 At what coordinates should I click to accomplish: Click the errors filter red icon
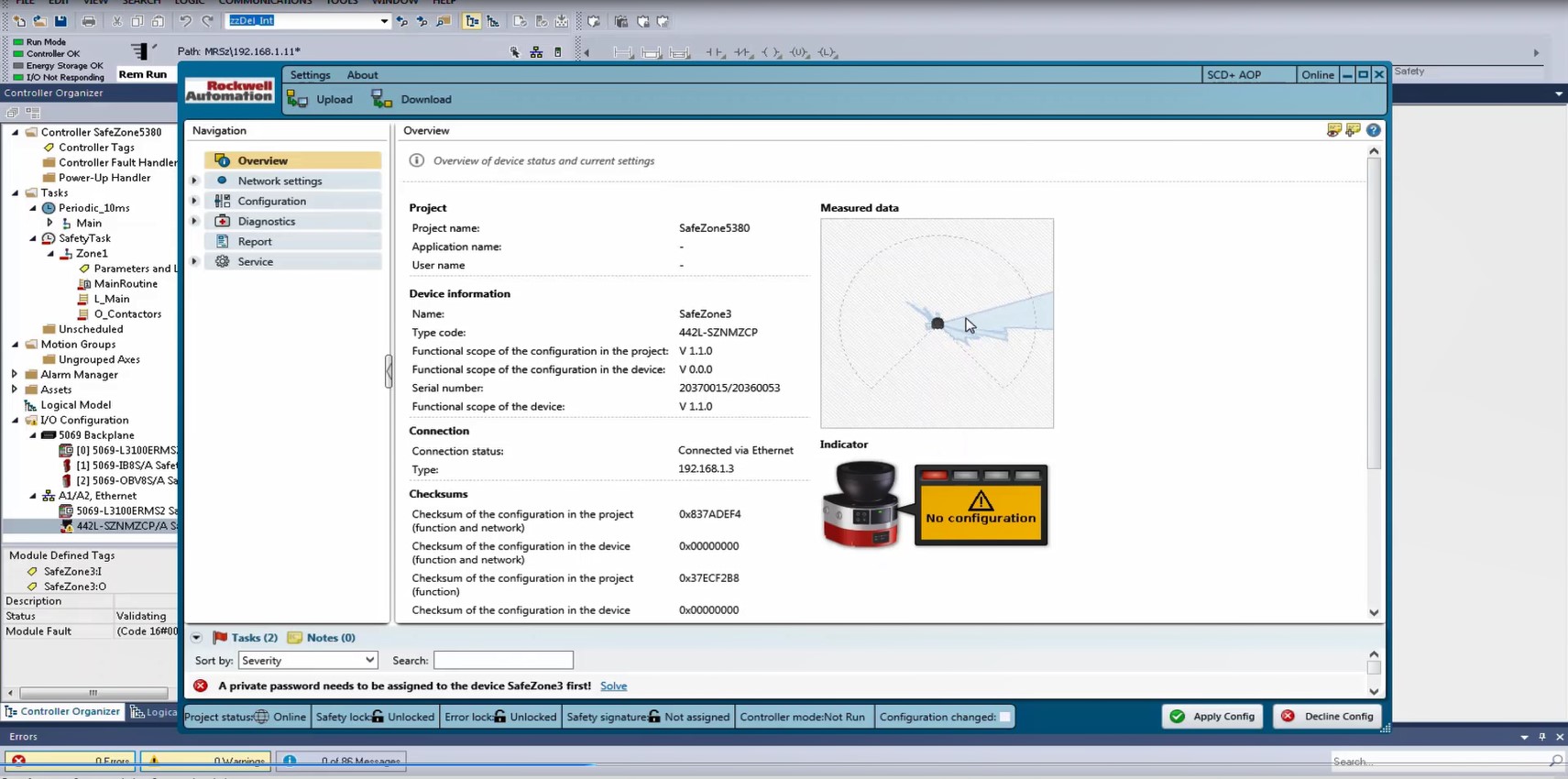click(x=18, y=761)
